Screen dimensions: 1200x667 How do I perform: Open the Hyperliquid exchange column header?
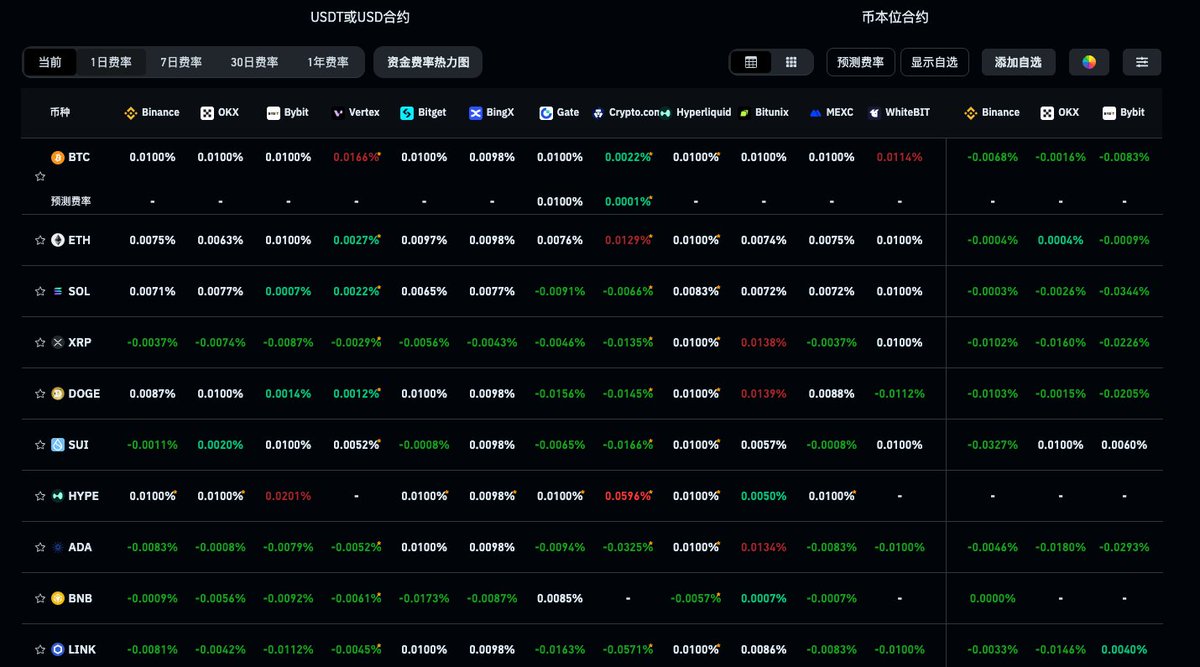coord(696,113)
